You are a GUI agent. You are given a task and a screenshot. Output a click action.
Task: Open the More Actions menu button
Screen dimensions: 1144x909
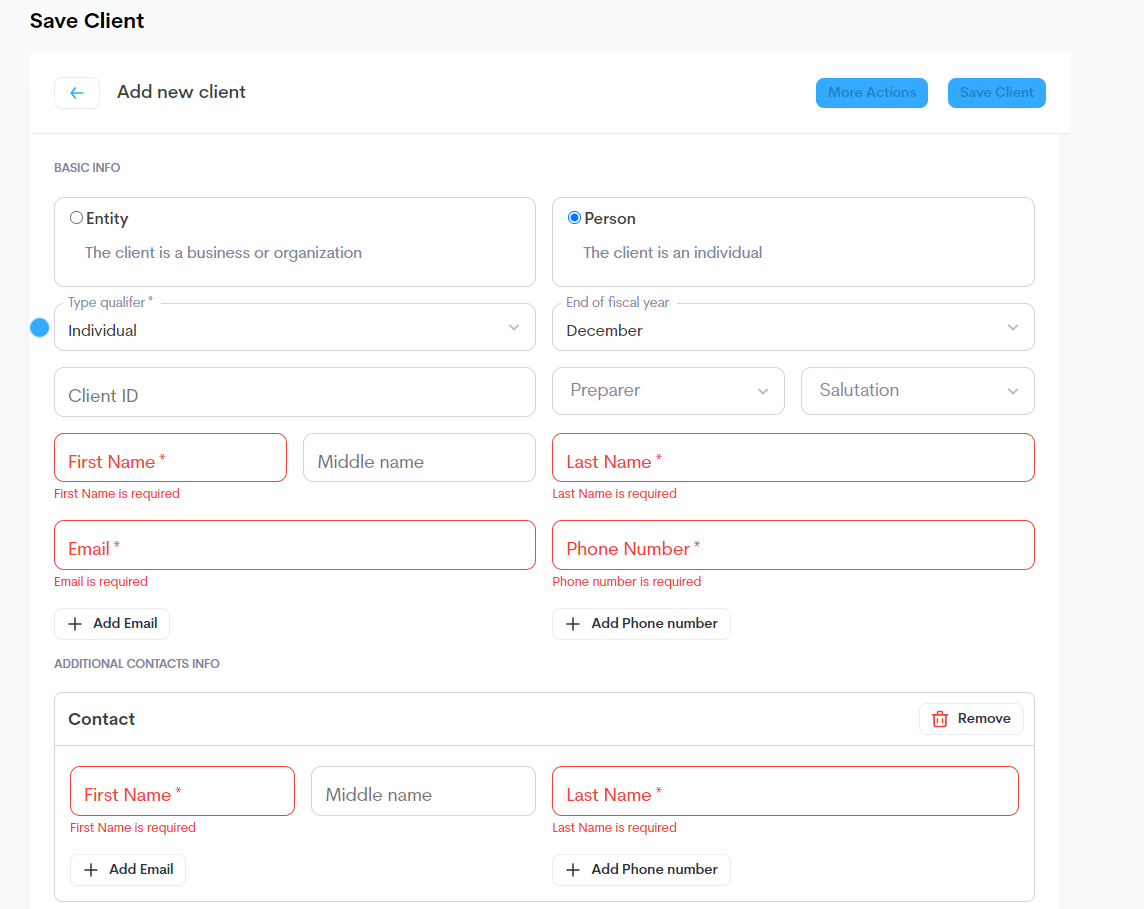(871, 93)
